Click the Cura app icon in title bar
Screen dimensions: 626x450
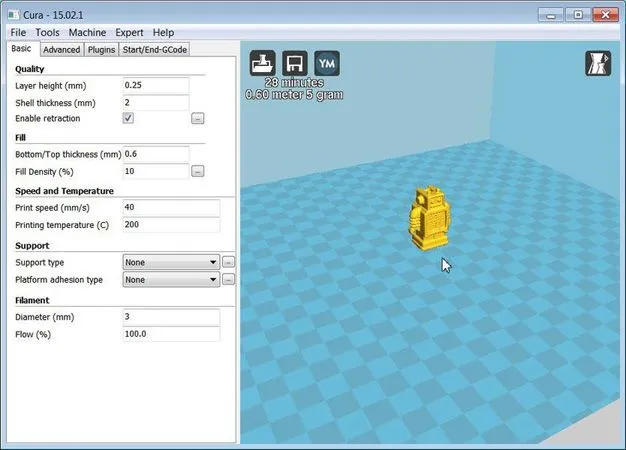[x=14, y=15]
